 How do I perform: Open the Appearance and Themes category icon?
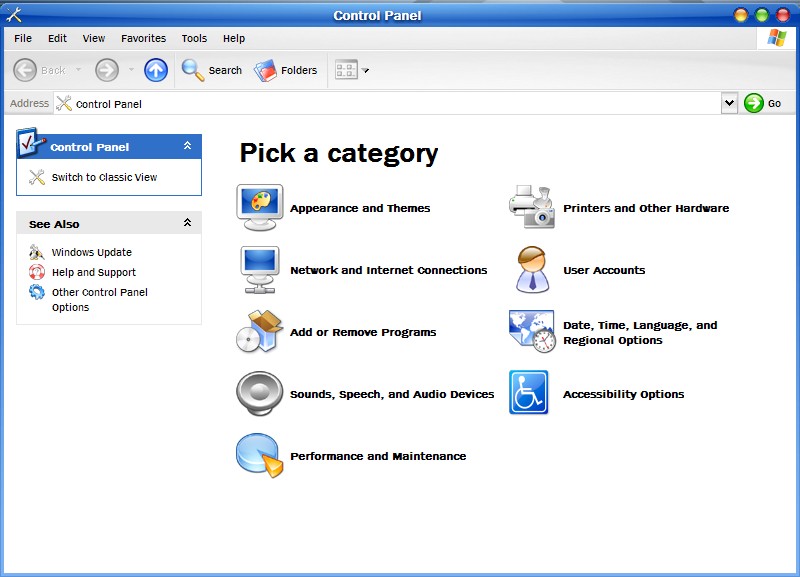[x=260, y=208]
